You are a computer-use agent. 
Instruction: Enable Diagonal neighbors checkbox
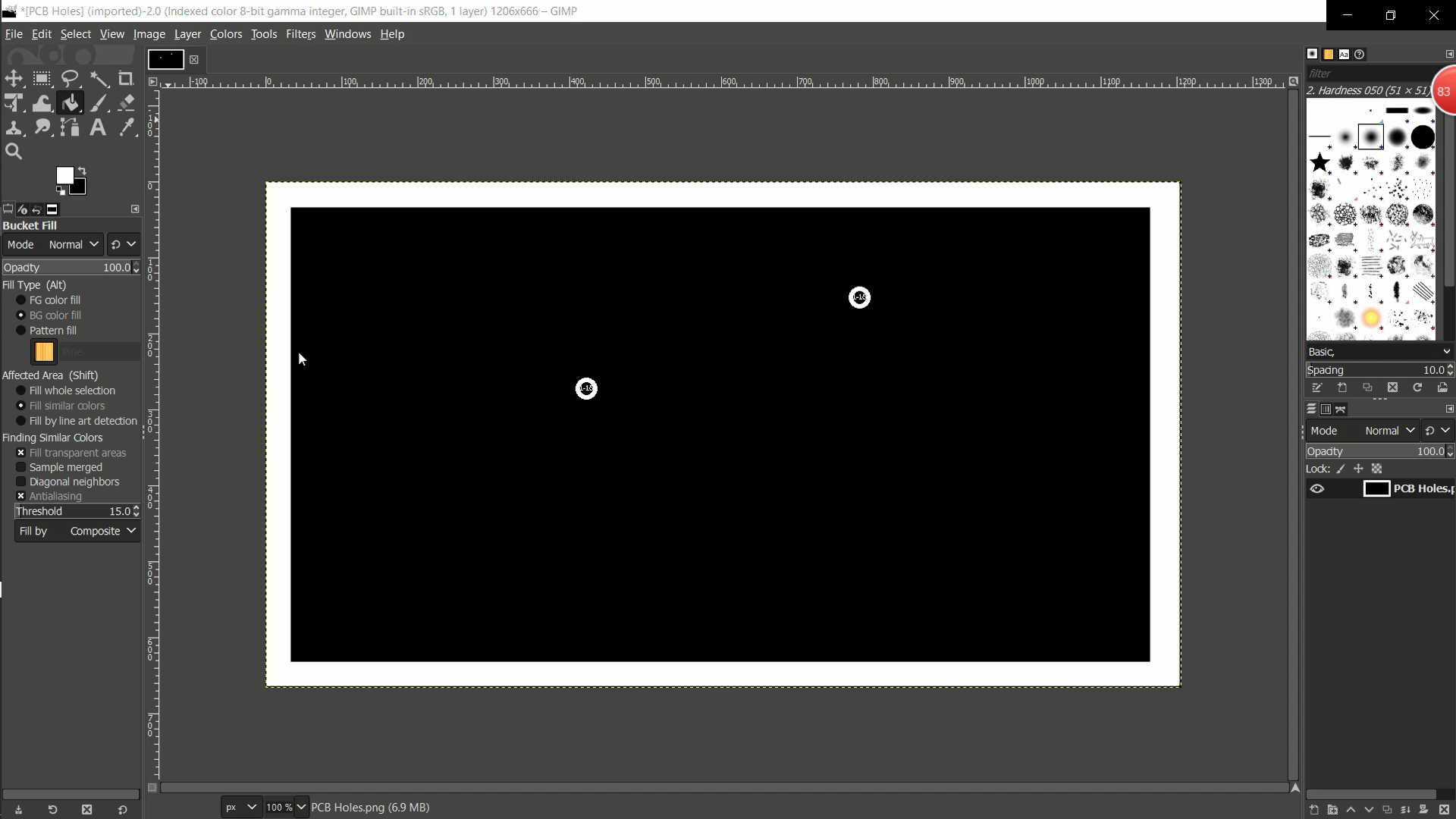[x=21, y=482]
